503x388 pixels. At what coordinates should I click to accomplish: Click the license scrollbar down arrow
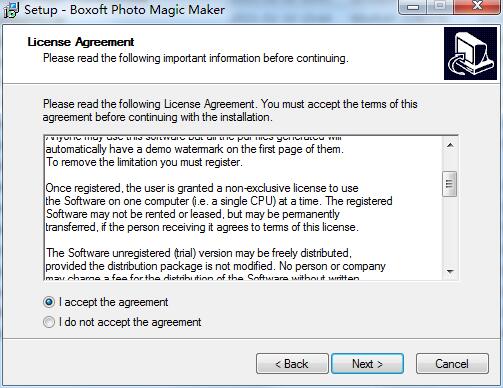pos(450,271)
